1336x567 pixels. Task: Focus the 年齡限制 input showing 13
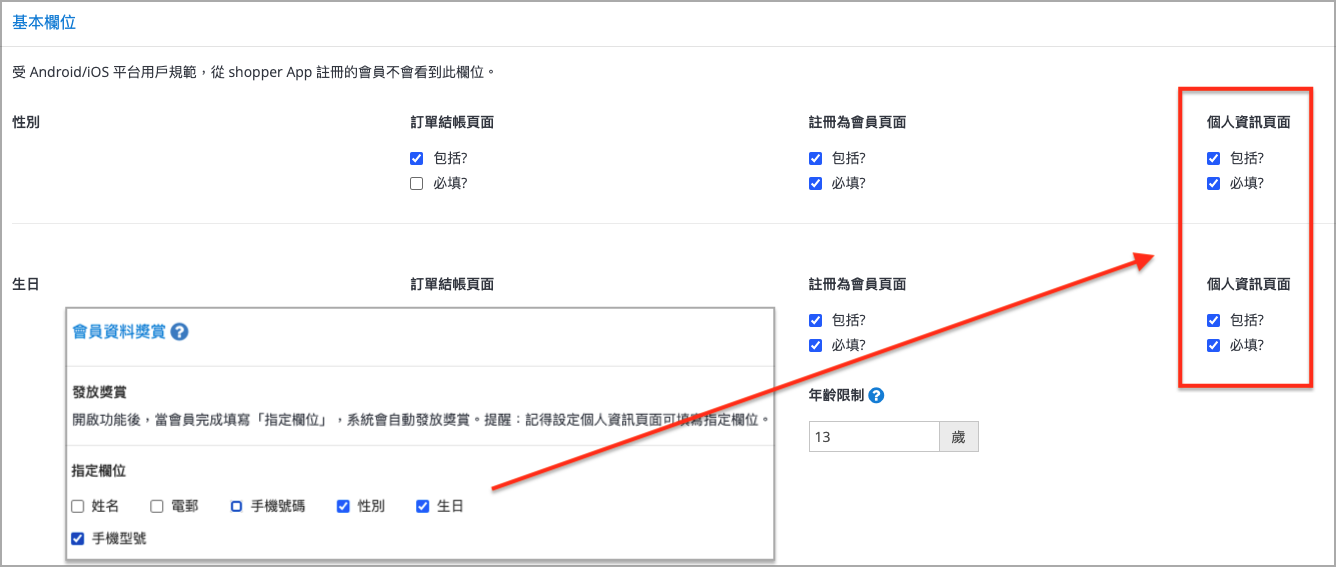point(874,437)
